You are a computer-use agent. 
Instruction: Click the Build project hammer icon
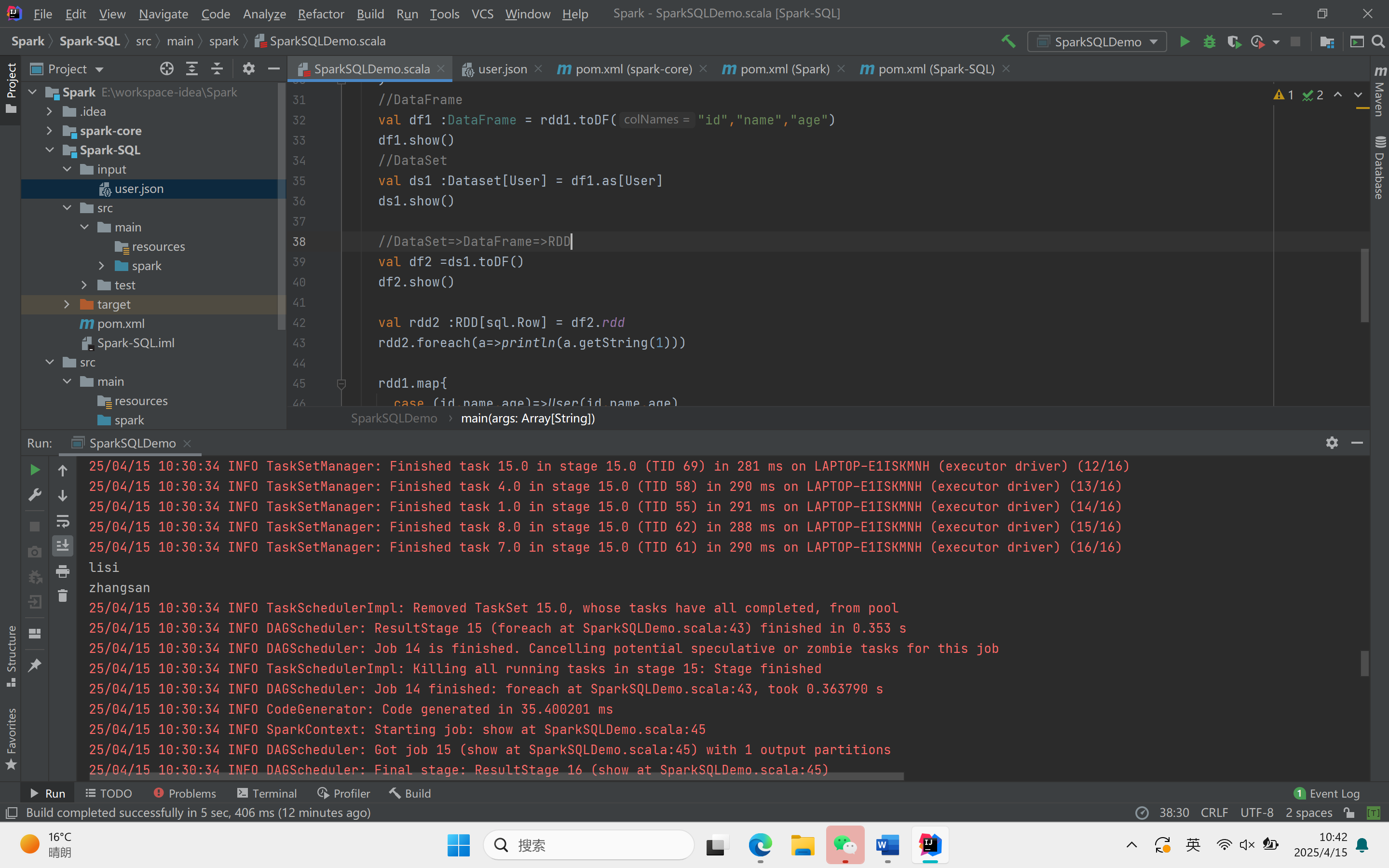pyautogui.click(x=1008, y=42)
